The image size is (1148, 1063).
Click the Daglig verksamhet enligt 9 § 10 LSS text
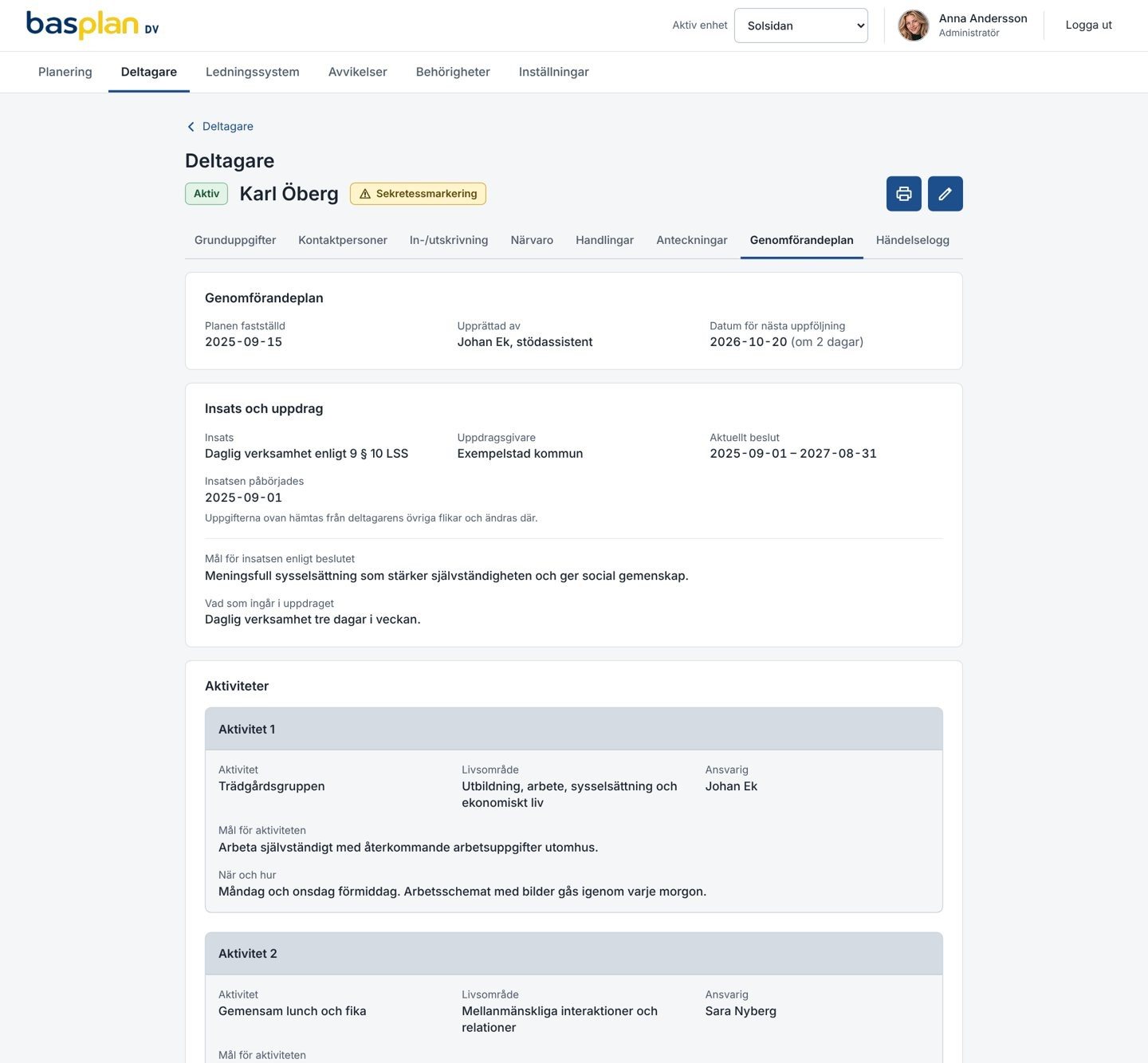[307, 454]
